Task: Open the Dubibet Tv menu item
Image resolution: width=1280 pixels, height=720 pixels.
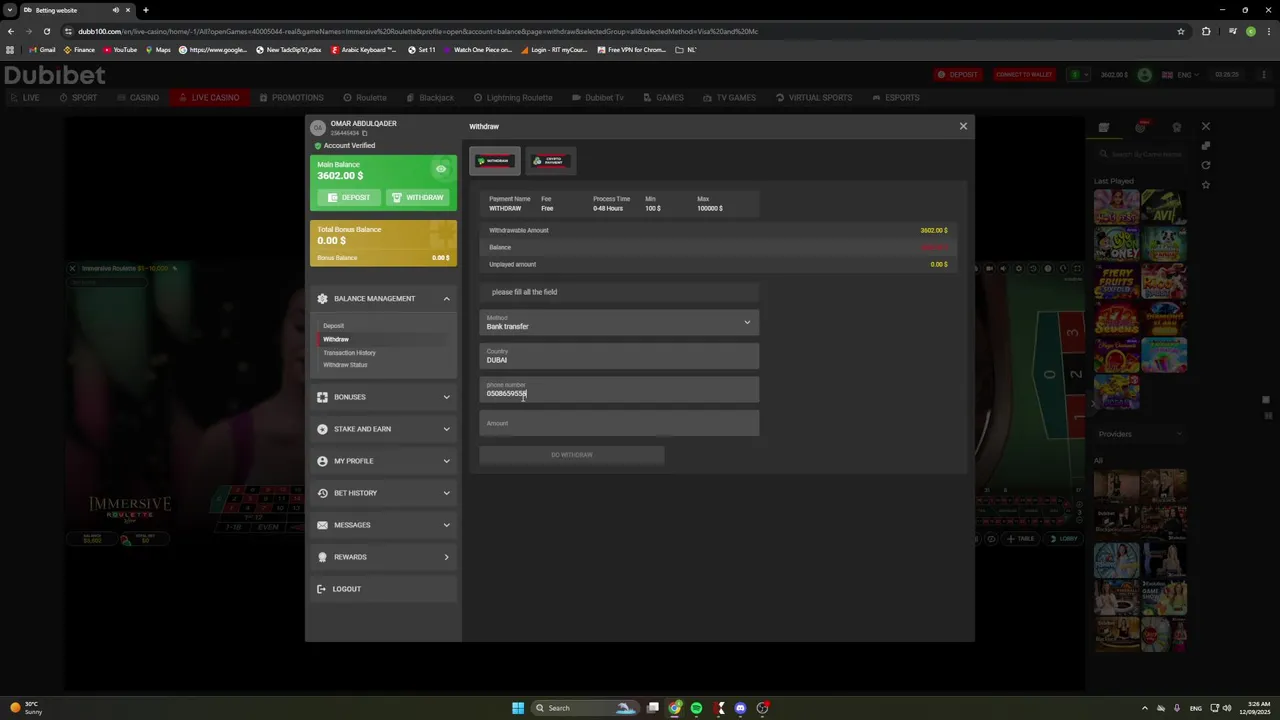Action: [x=598, y=97]
